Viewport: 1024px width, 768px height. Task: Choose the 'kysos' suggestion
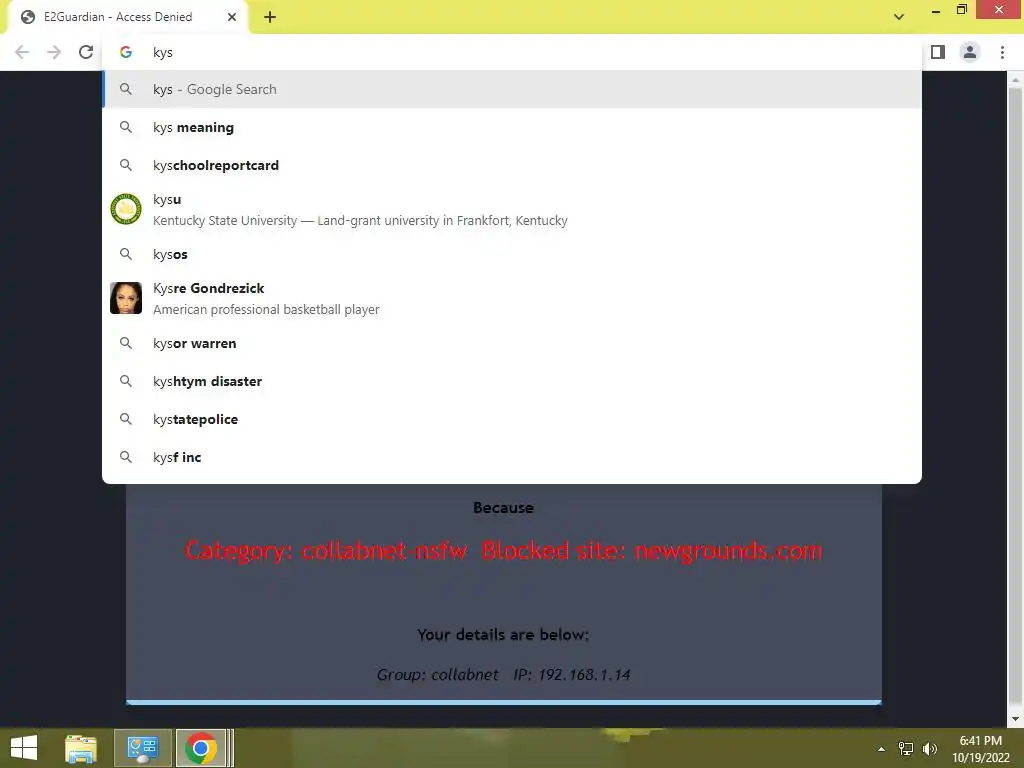coord(512,254)
